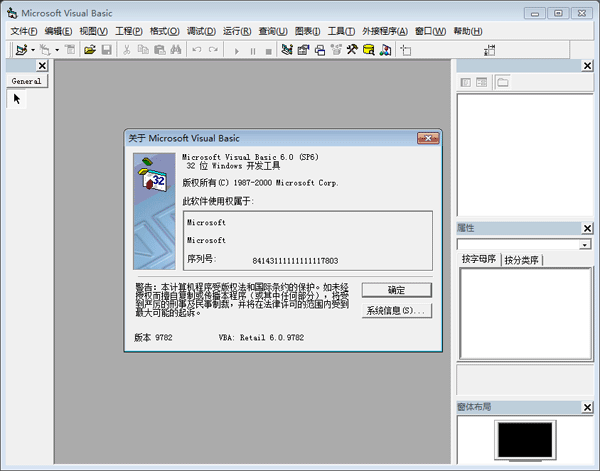Click the Visual Basic 32 artwork in About dialog

tap(154, 212)
